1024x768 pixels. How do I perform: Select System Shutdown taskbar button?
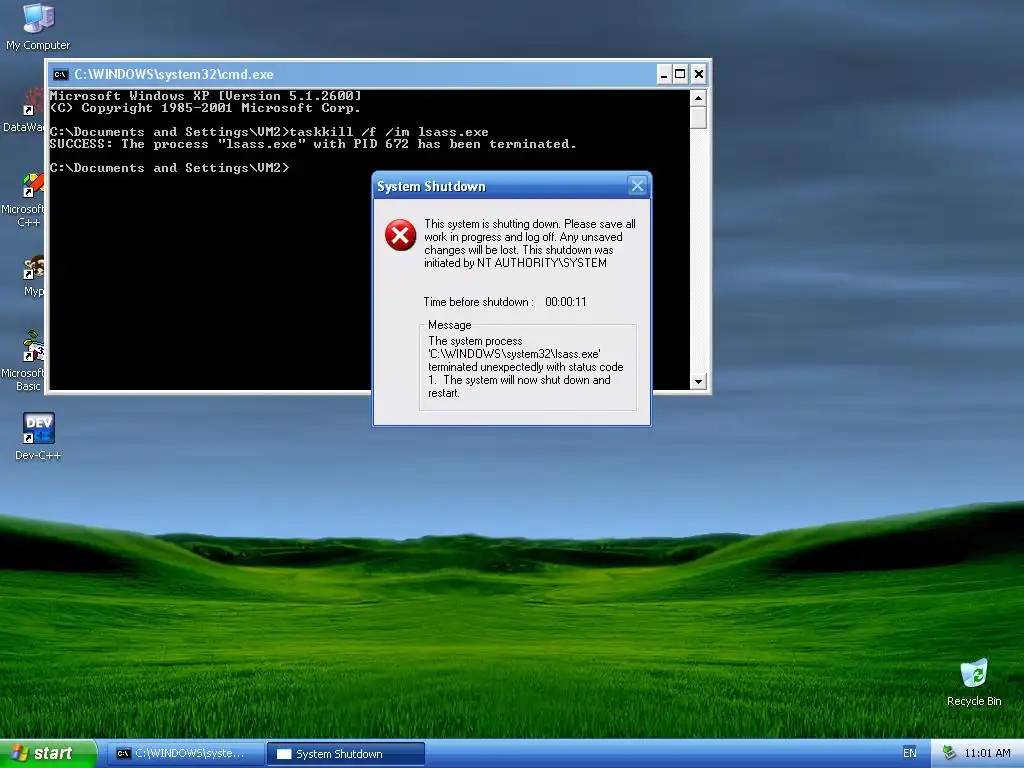pos(346,754)
